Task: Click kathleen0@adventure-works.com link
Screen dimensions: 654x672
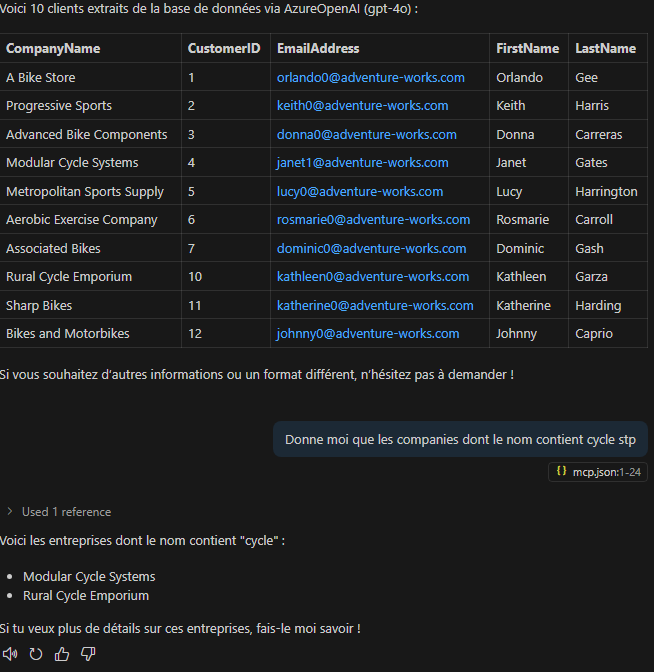Action: [x=373, y=276]
